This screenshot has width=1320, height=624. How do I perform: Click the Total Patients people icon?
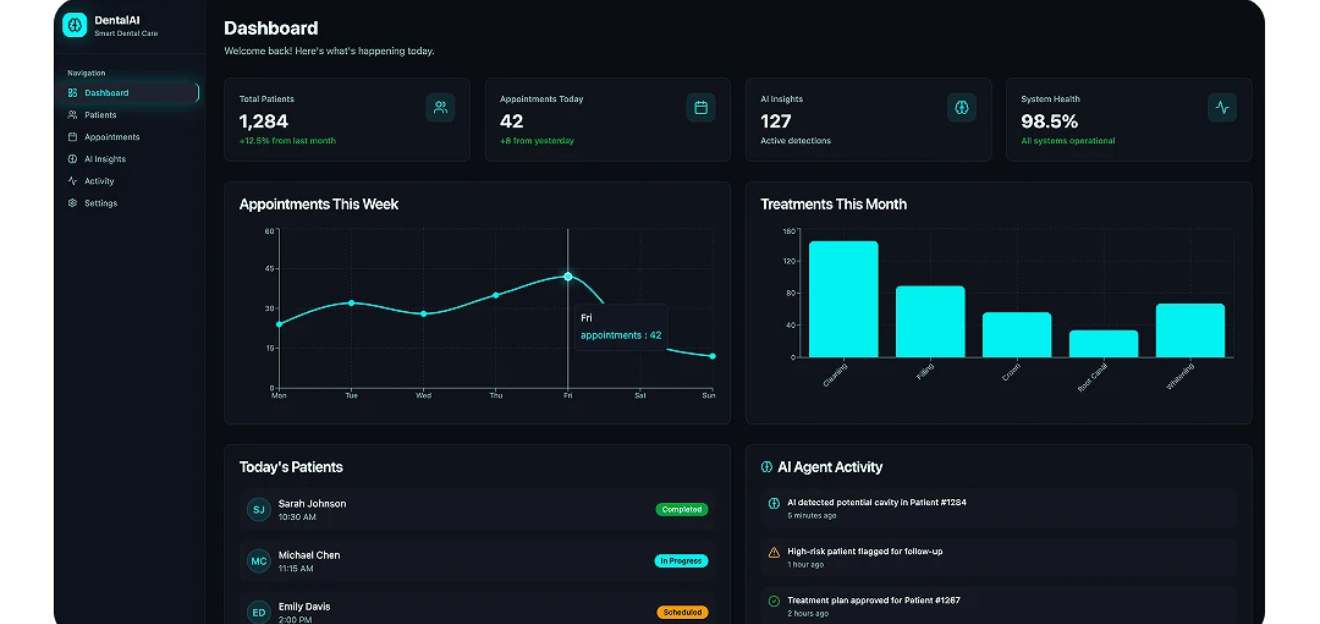pyautogui.click(x=440, y=107)
